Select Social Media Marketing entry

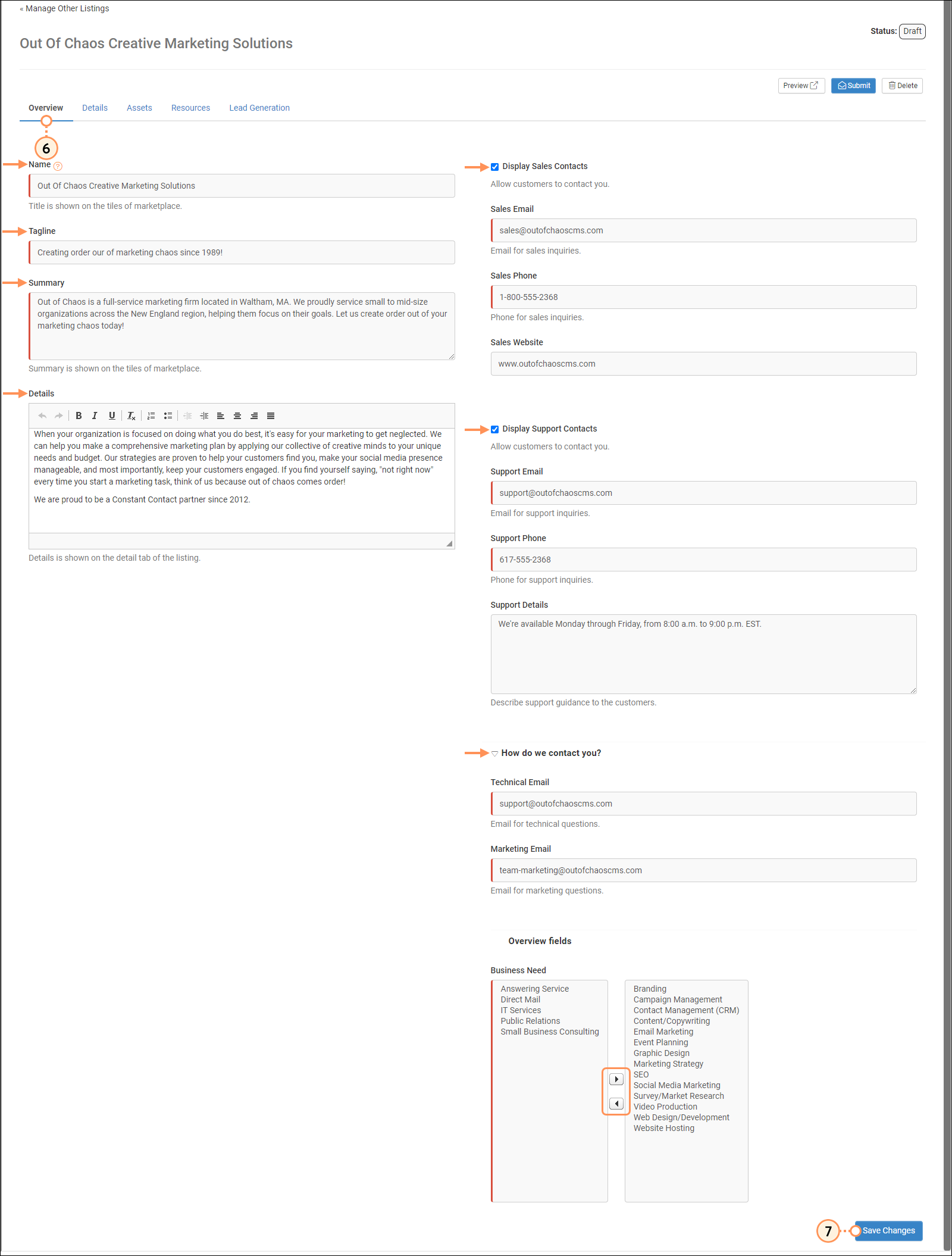pyautogui.click(x=677, y=1085)
